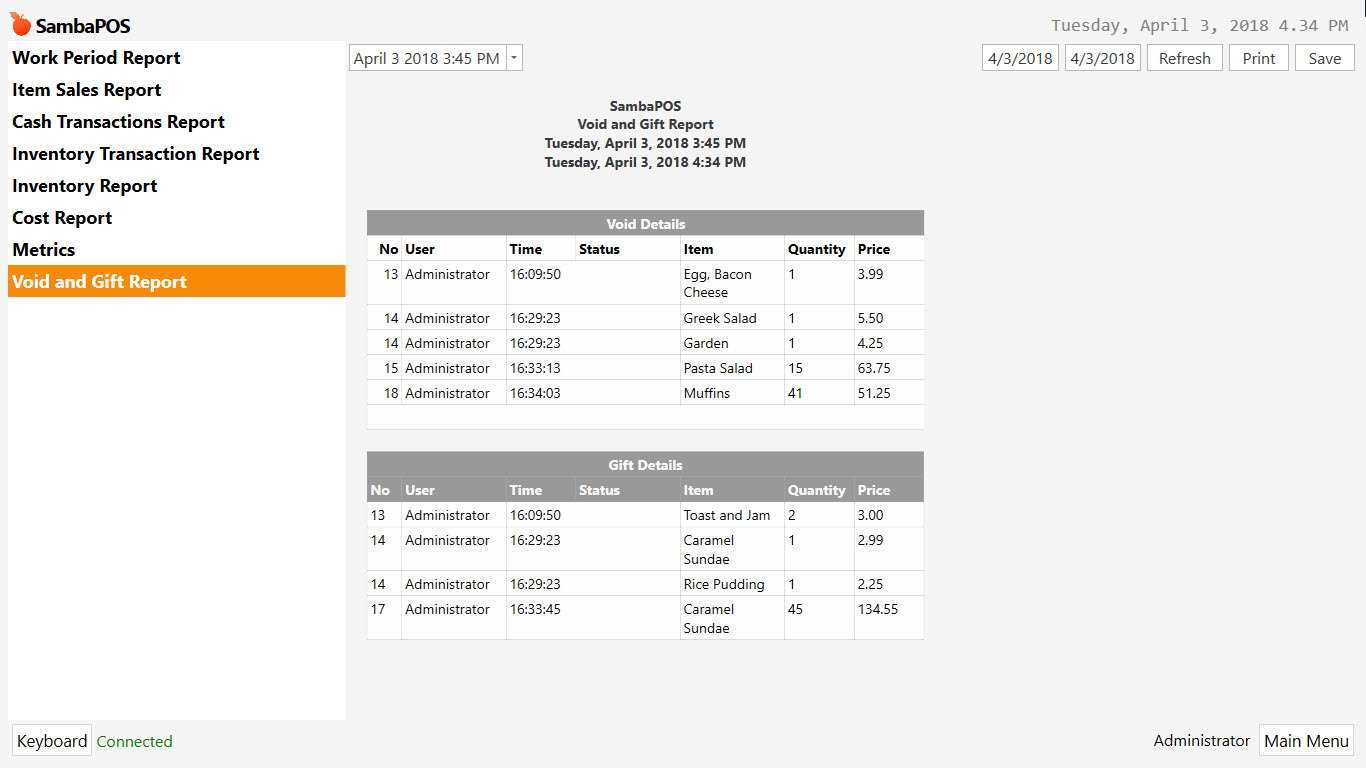This screenshot has width=1366, height=768.
Task: Open the Metrics report
Action: [41, 249]
